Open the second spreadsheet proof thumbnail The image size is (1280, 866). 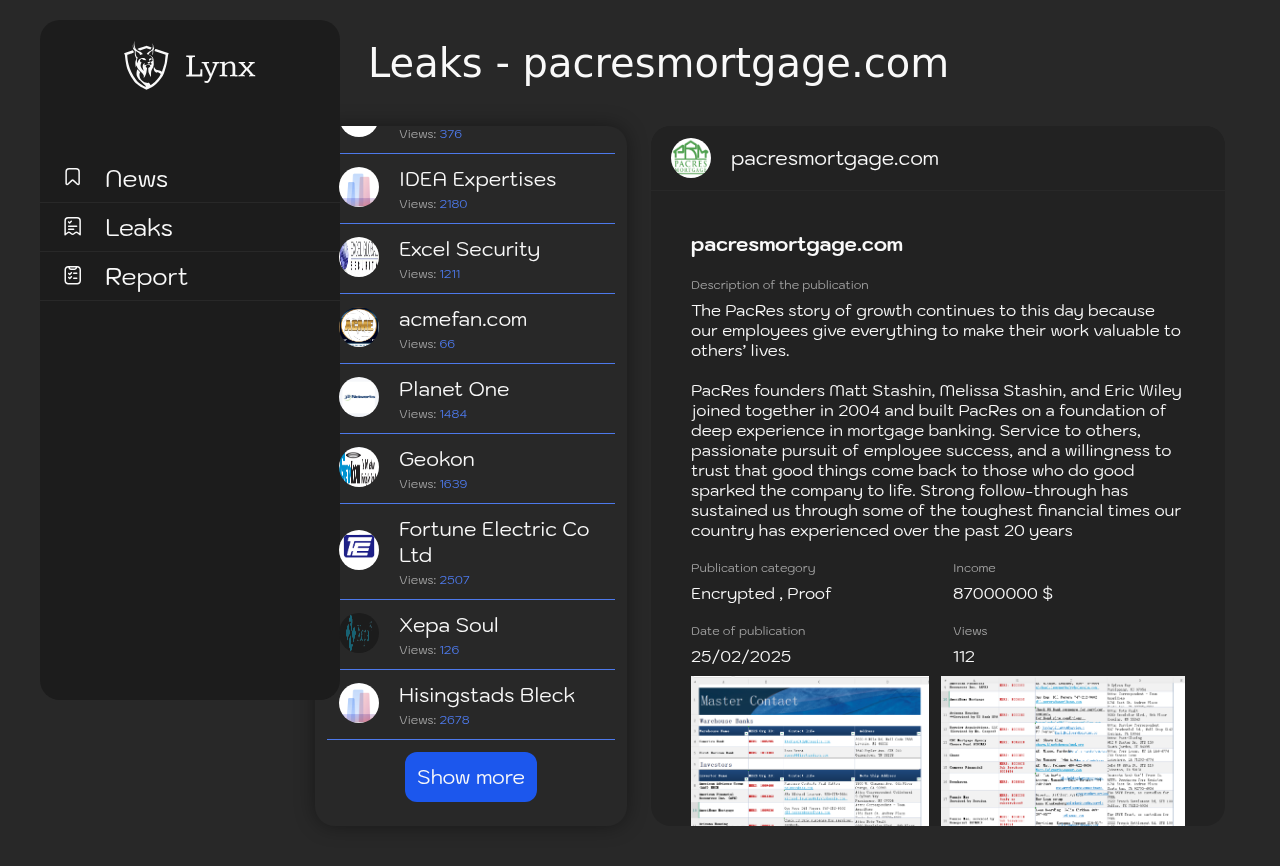(1063, 751)
